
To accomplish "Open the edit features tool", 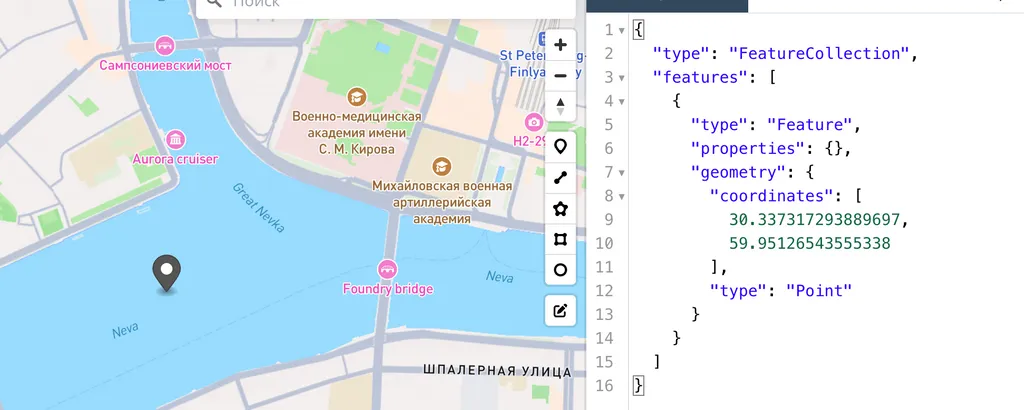I will (560, 311).
